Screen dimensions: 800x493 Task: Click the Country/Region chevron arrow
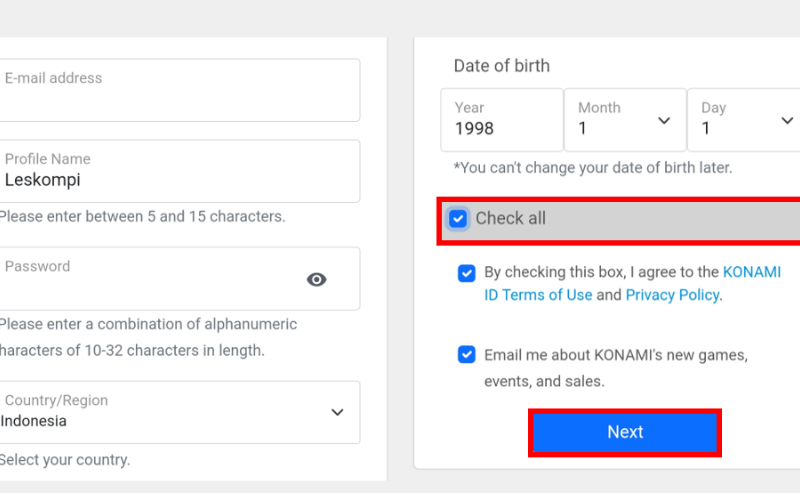pos(337,412)
